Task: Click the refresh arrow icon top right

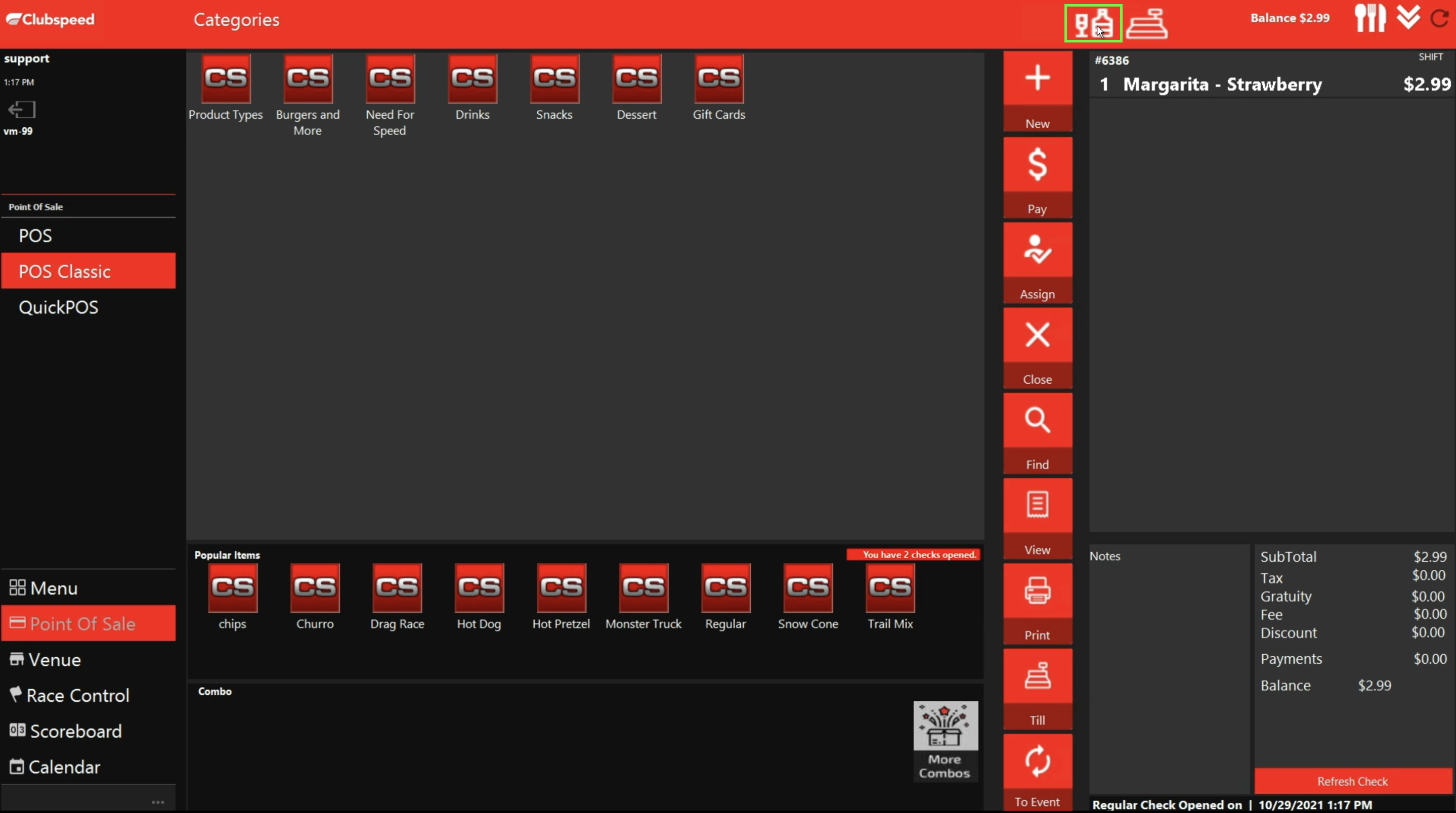Action: tap(1439, 18)
